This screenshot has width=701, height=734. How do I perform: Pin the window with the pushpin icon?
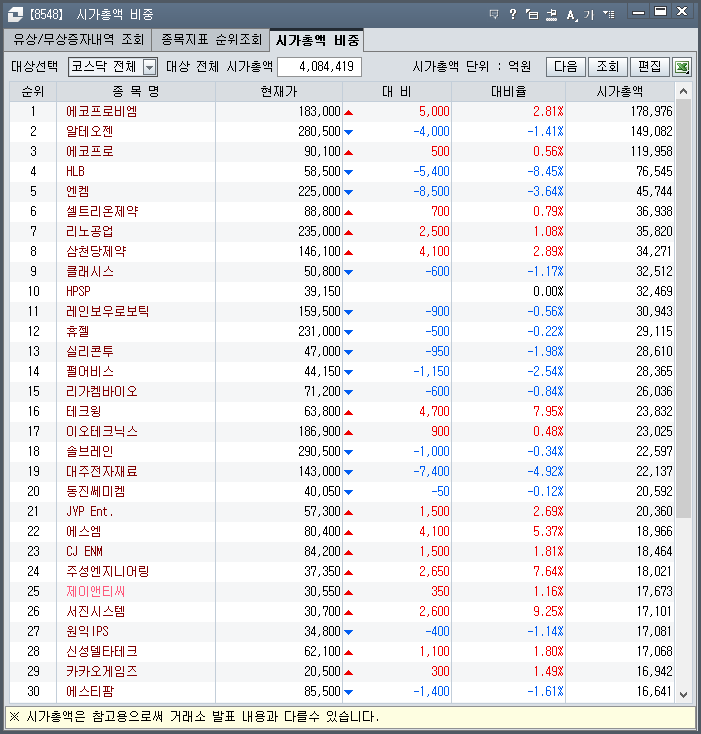tap(552, 15)
